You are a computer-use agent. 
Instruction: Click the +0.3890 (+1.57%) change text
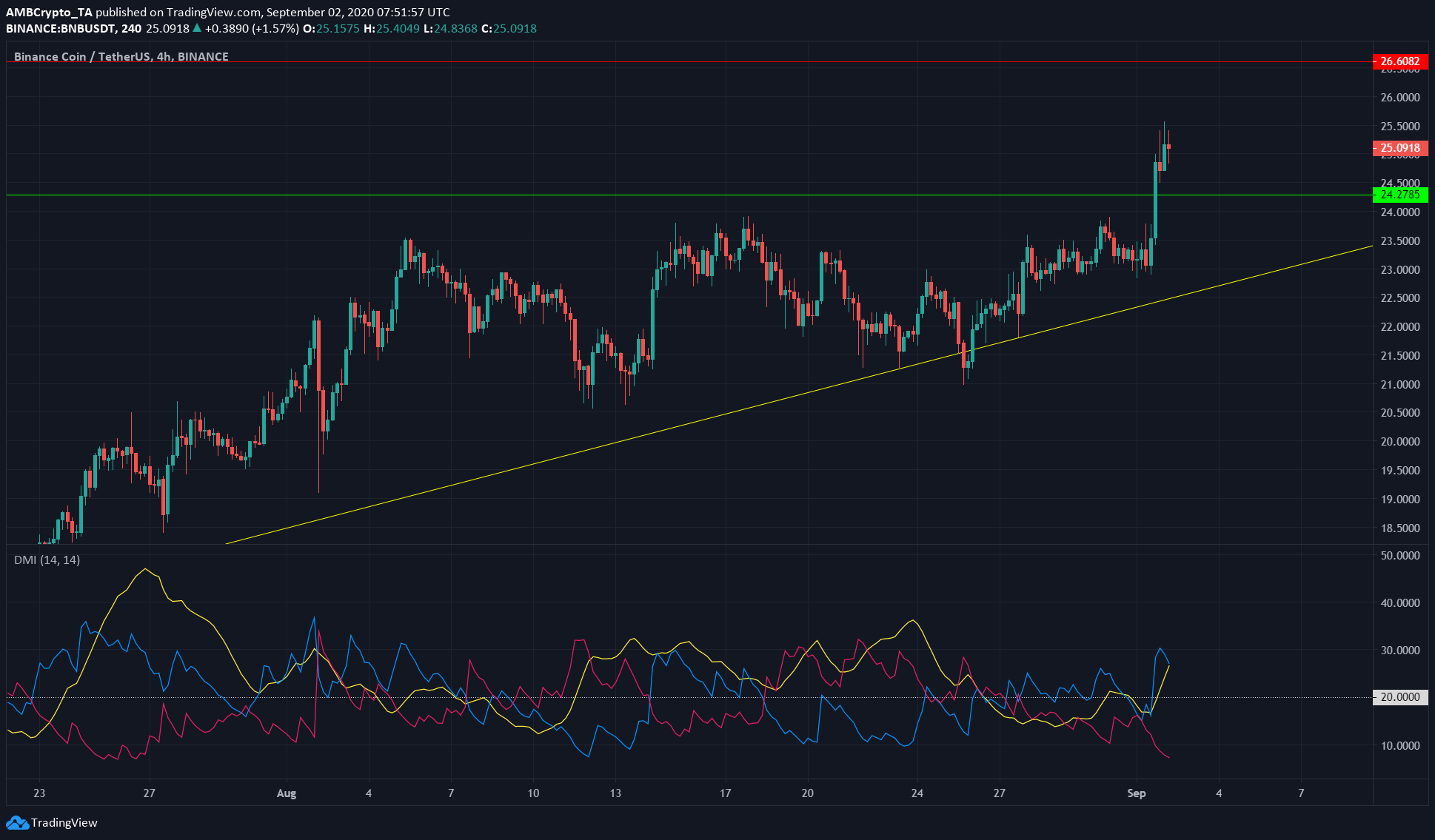252,29
